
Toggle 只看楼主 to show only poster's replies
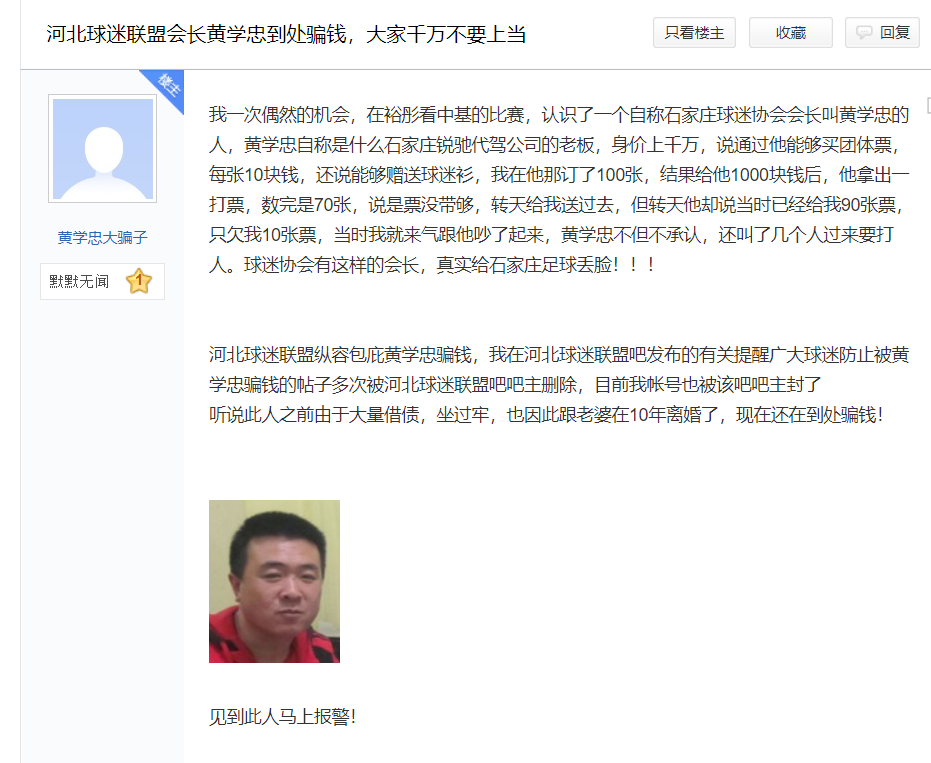(694, 32)
